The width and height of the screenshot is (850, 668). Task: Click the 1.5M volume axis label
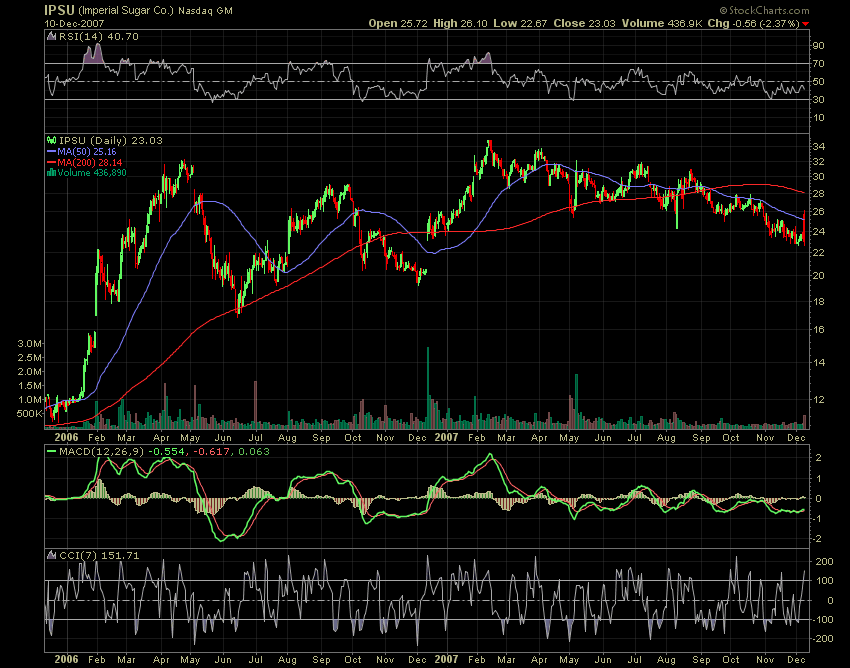(x=29, y=386)
